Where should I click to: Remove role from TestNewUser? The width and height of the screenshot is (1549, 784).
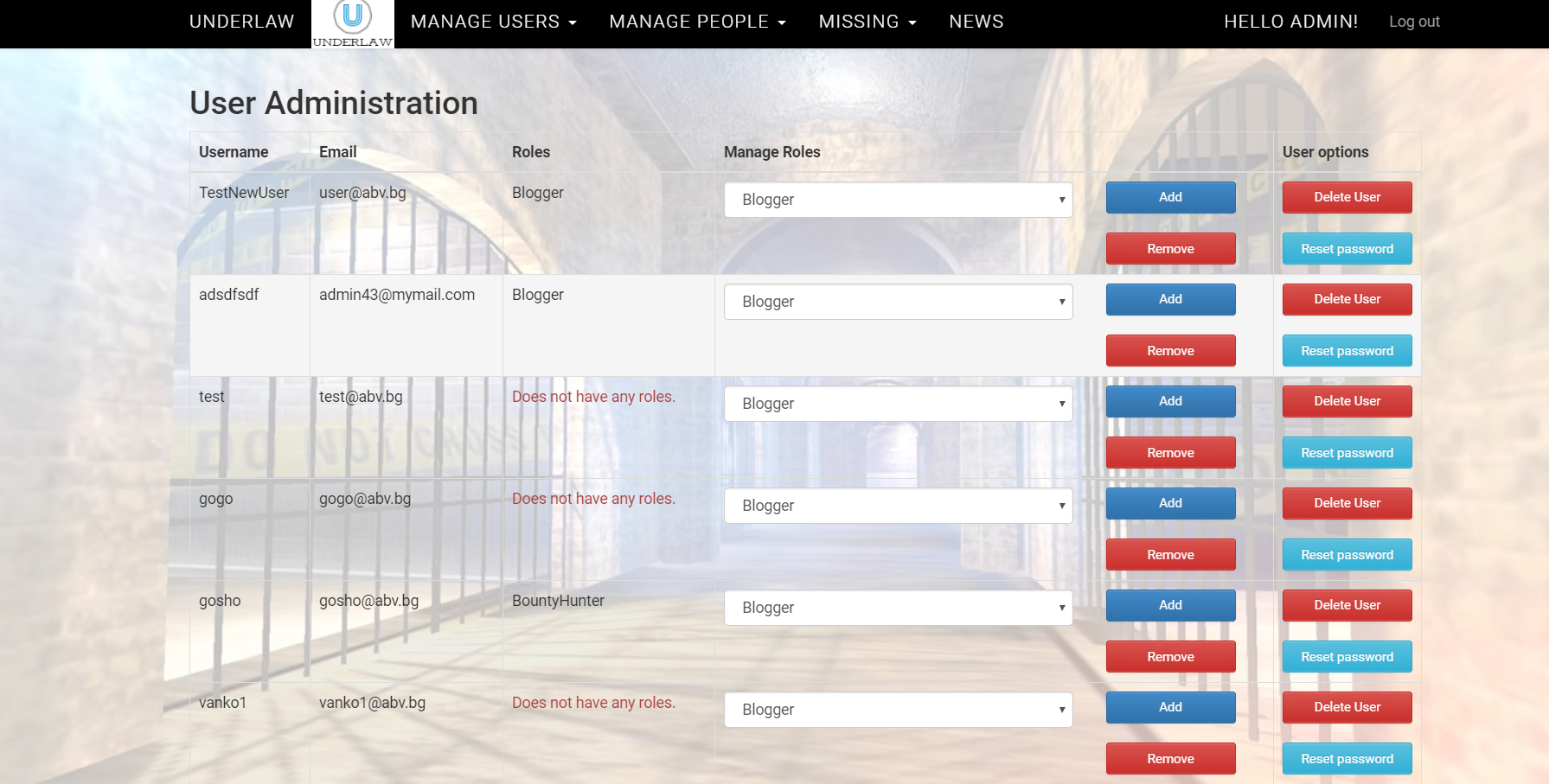point(1170,249)
